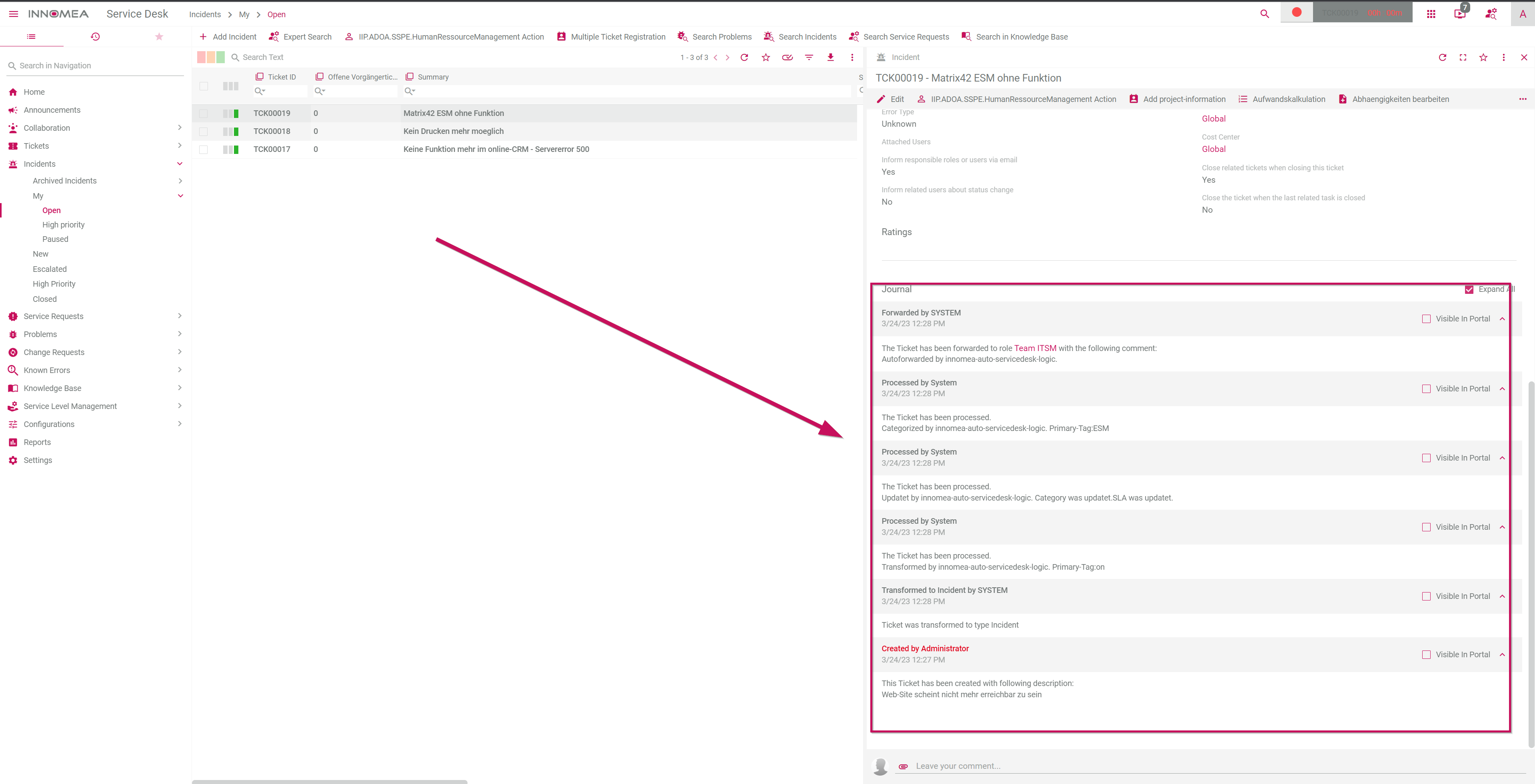Refresh the incident detail panel

click(x=1443, y=57)
